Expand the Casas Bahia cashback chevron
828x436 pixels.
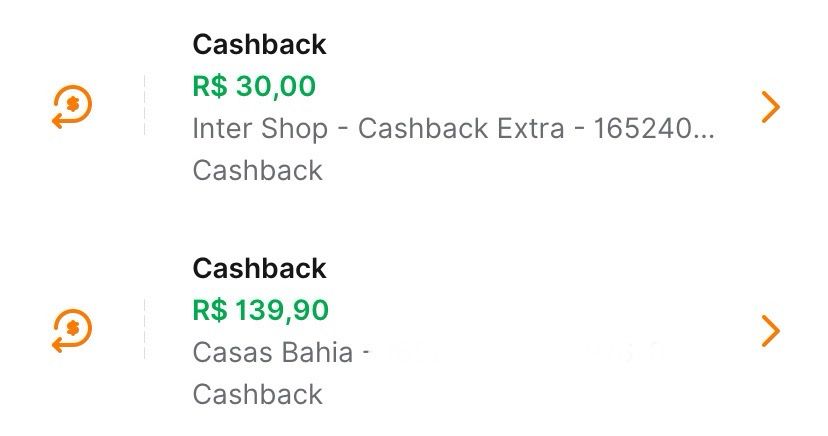[x=769, y=331]
